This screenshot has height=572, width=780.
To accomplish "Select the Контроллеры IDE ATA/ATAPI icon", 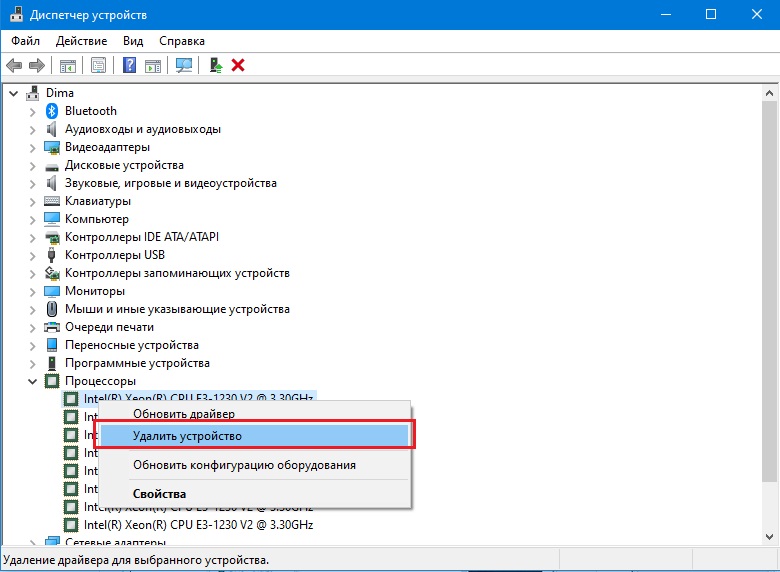I will (52, 237).
